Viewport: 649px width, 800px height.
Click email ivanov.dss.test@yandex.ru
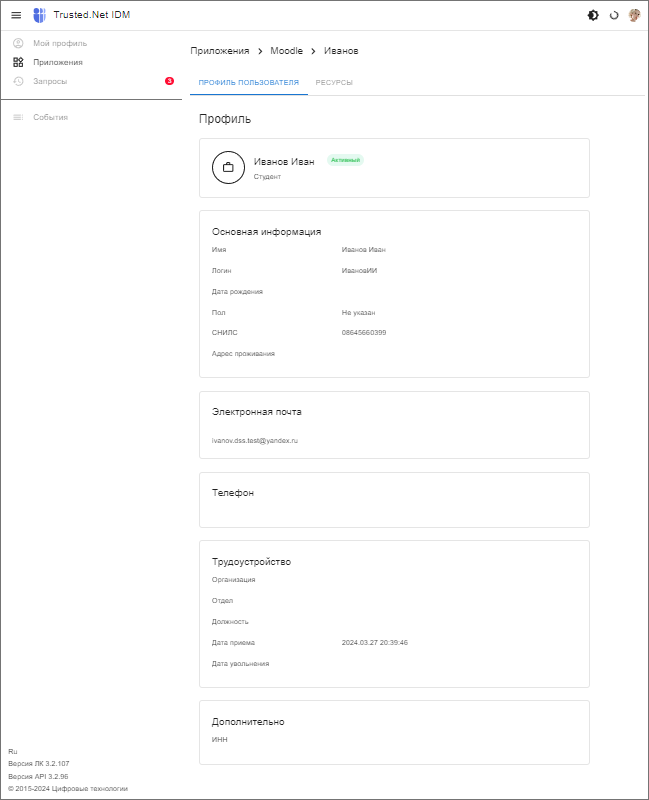[x=255, y=441]
